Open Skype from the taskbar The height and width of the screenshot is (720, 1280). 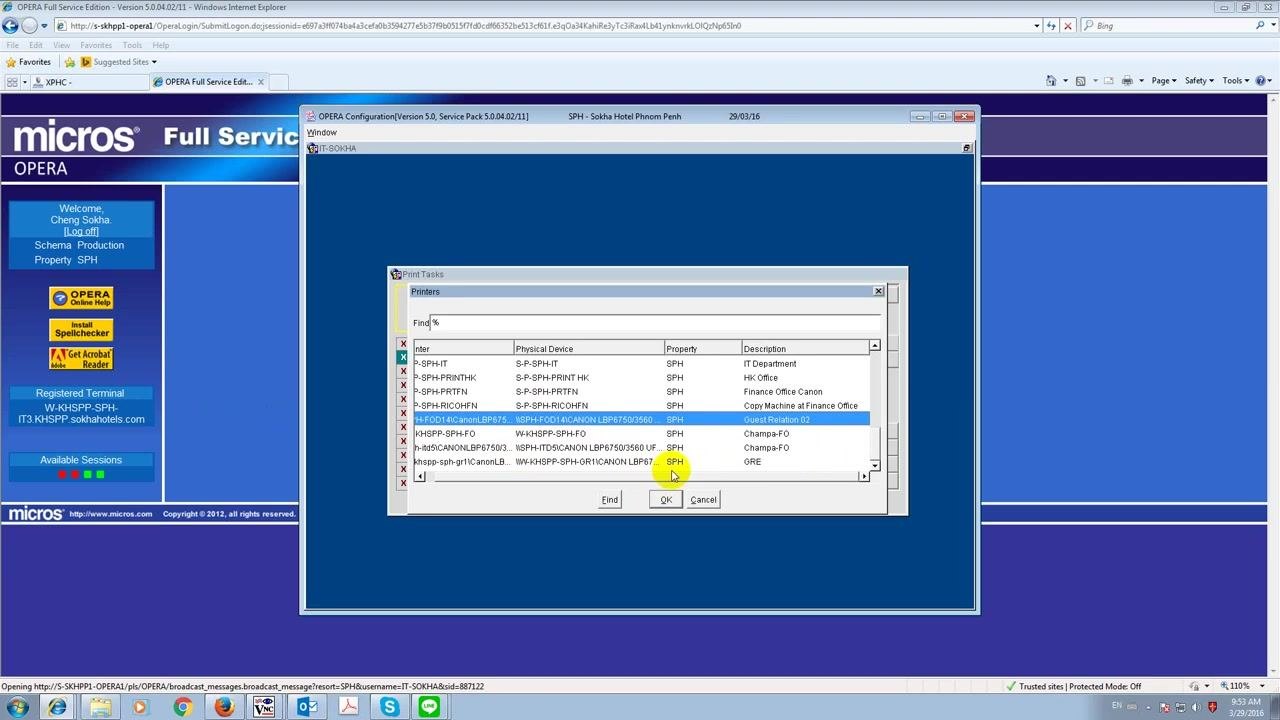point(389,707)
